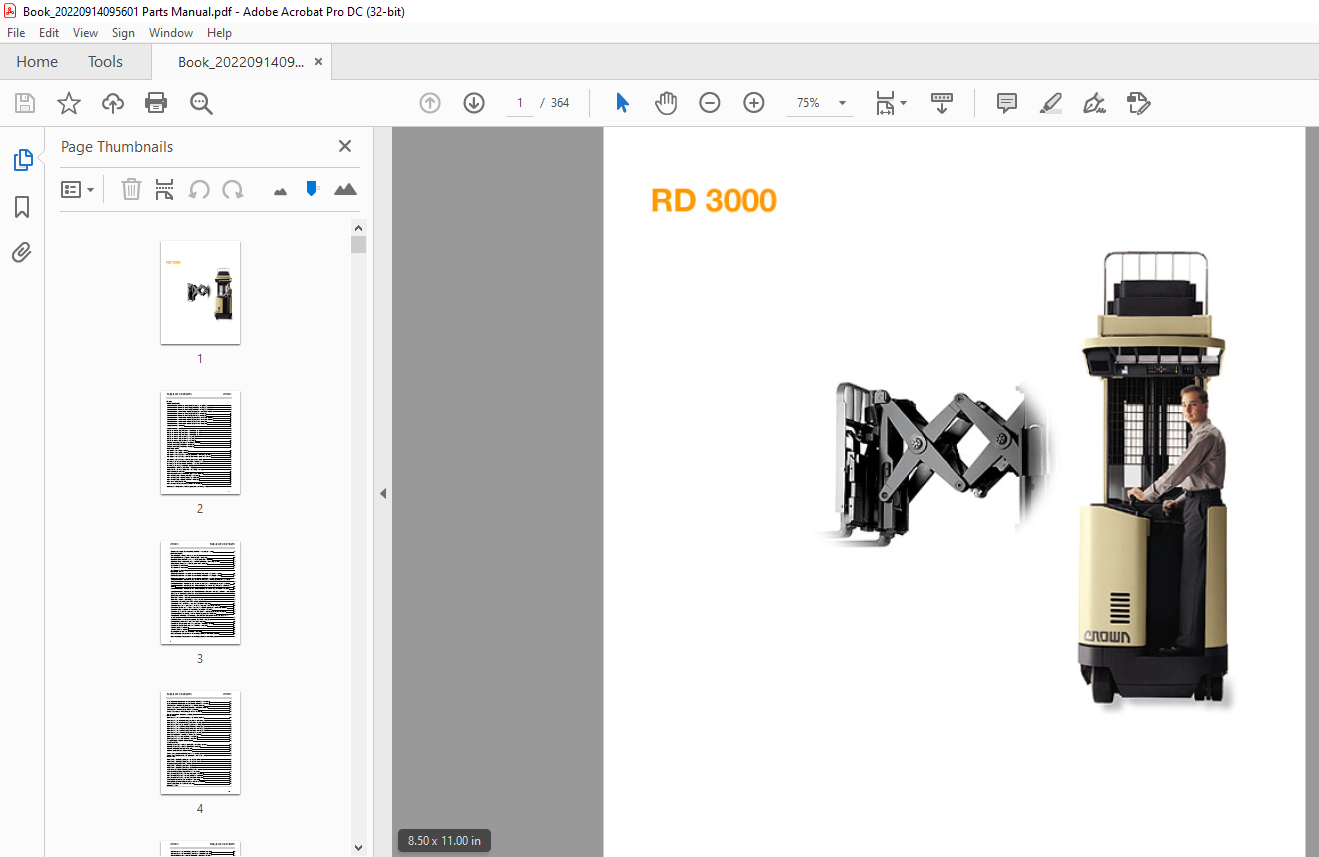Click the Save file icon
Screen dimensions: 1319x857
pyautogui.click(x=25, y=103)
